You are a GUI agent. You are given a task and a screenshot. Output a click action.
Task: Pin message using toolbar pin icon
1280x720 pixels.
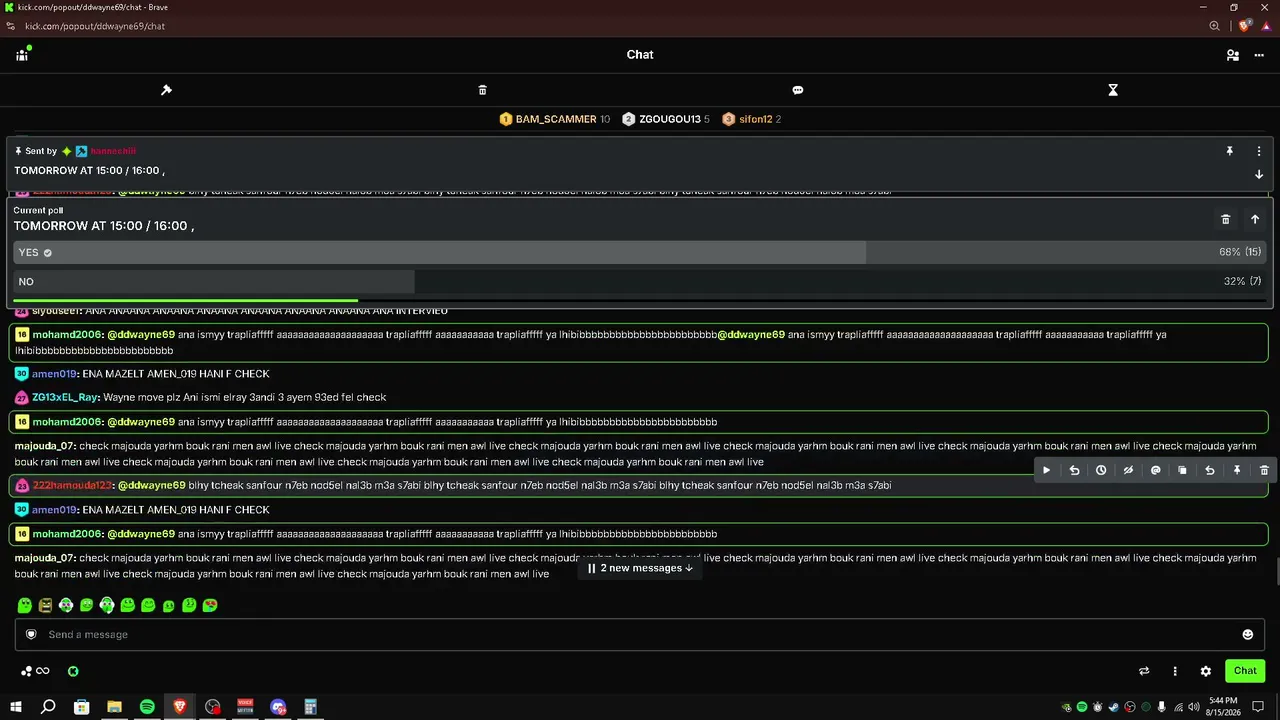click(1237, 470)
